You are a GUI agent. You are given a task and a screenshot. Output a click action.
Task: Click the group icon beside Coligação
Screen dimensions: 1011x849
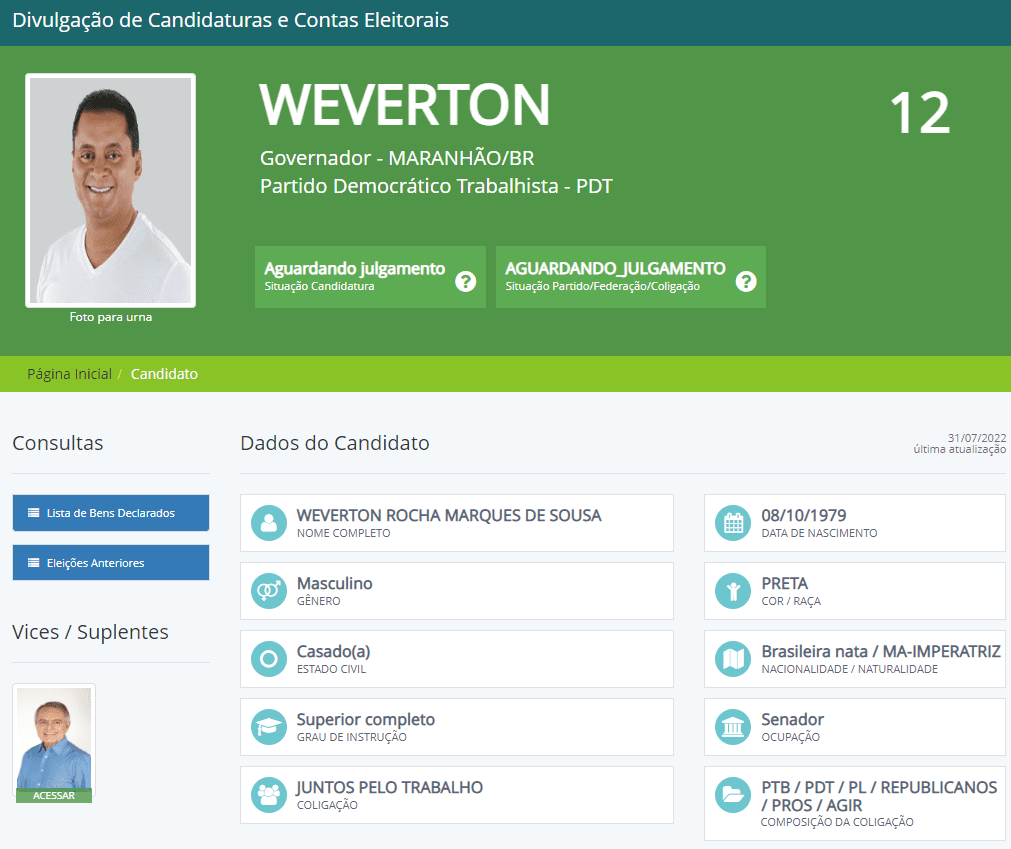tap(268, 795)
